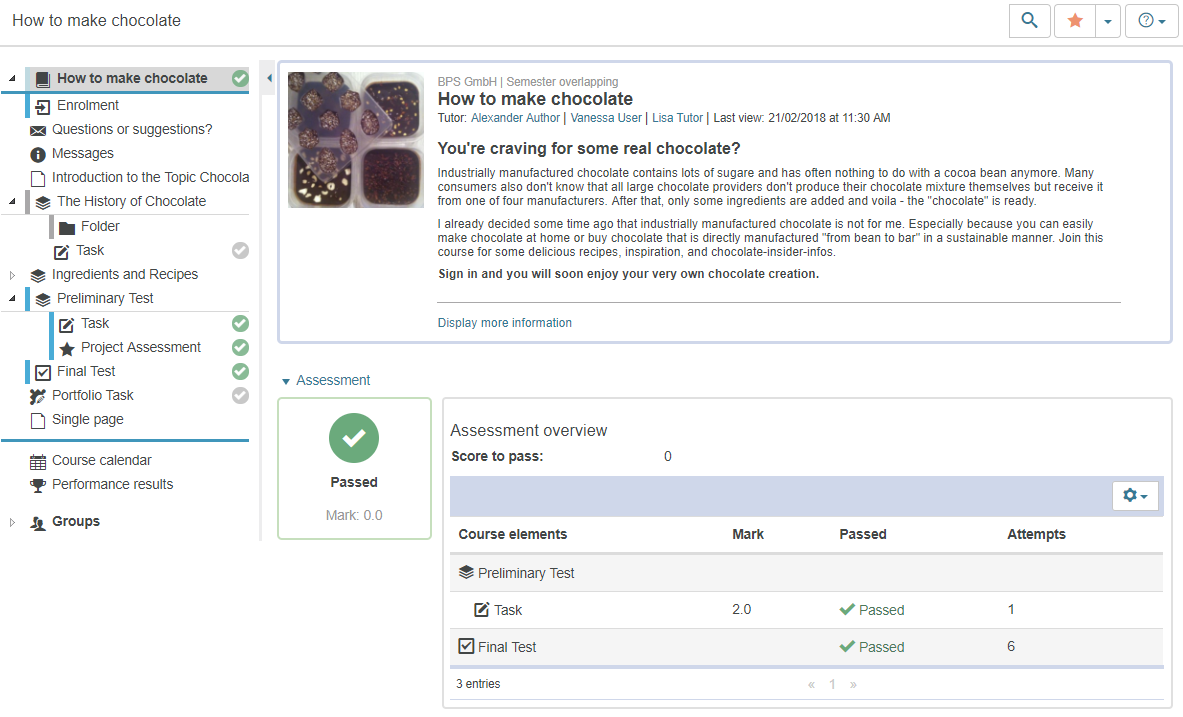Open the Single page course element

pyautogui.click(x=87, y=419)
